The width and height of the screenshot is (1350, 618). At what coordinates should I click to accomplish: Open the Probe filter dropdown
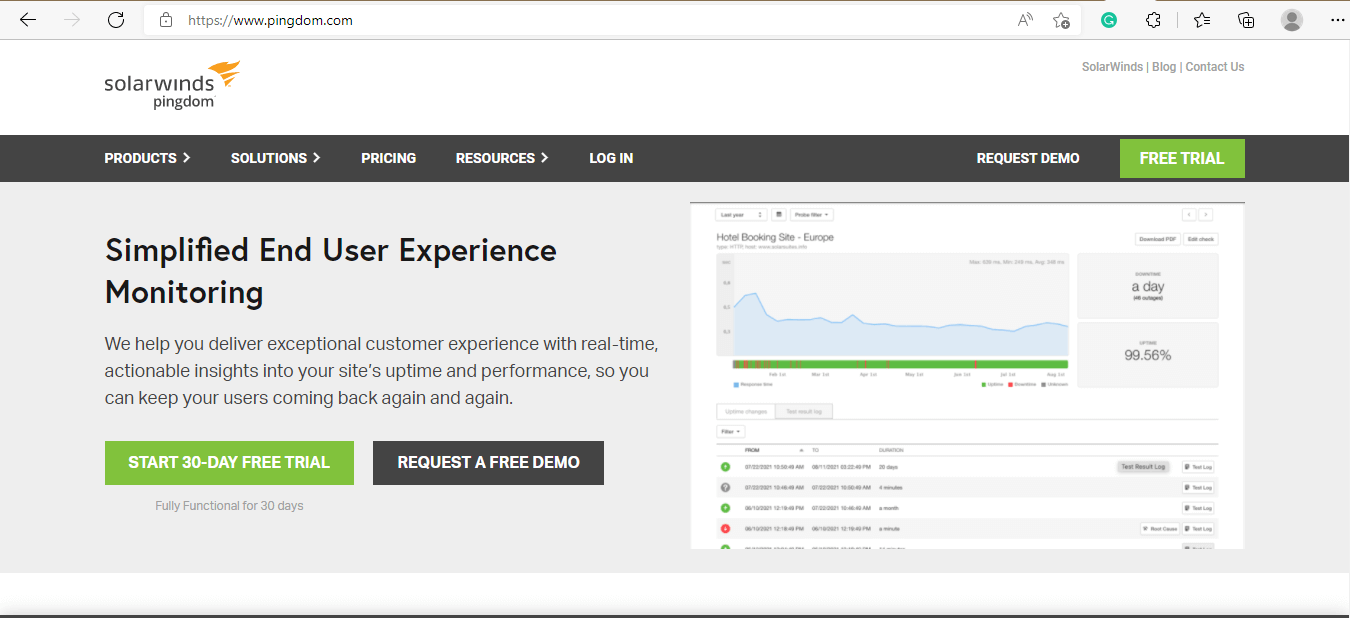811,214
